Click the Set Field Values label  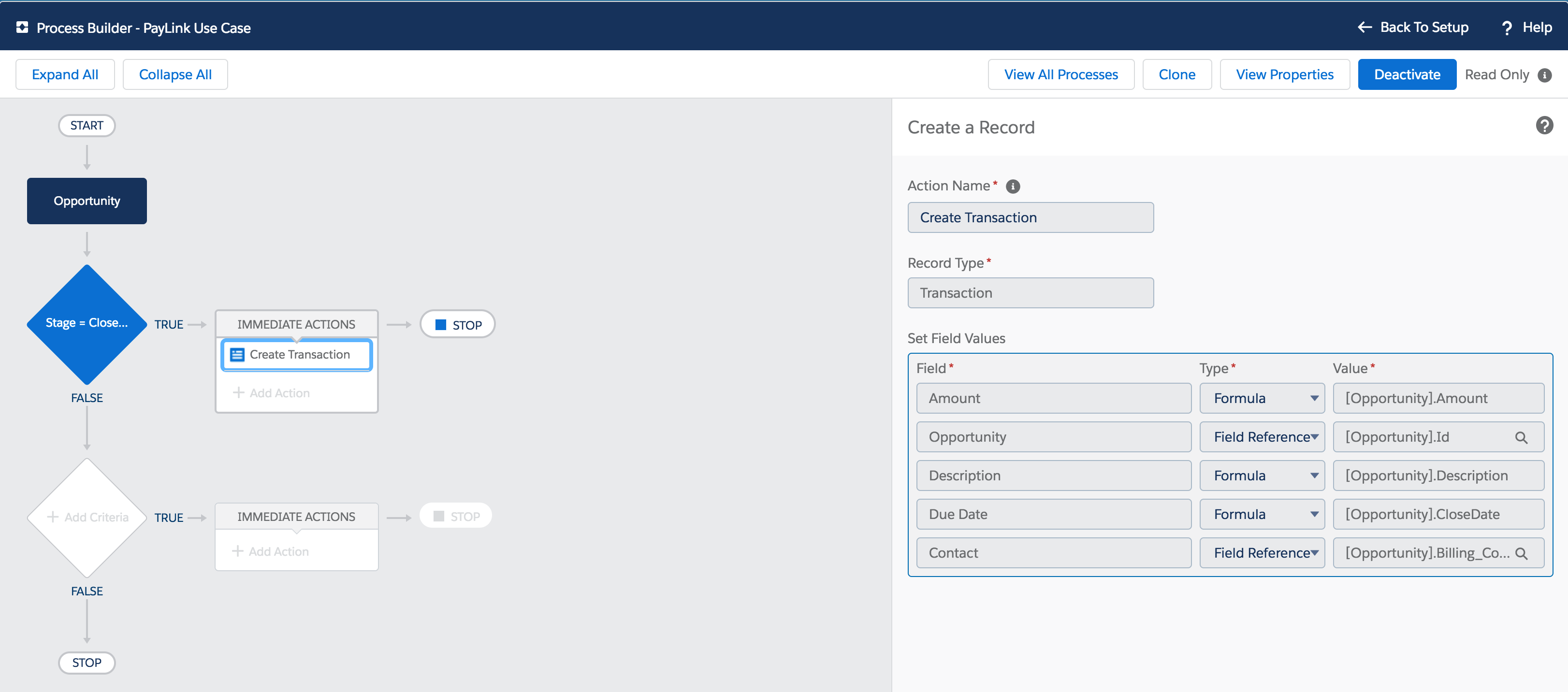click(x=956, y=338)
